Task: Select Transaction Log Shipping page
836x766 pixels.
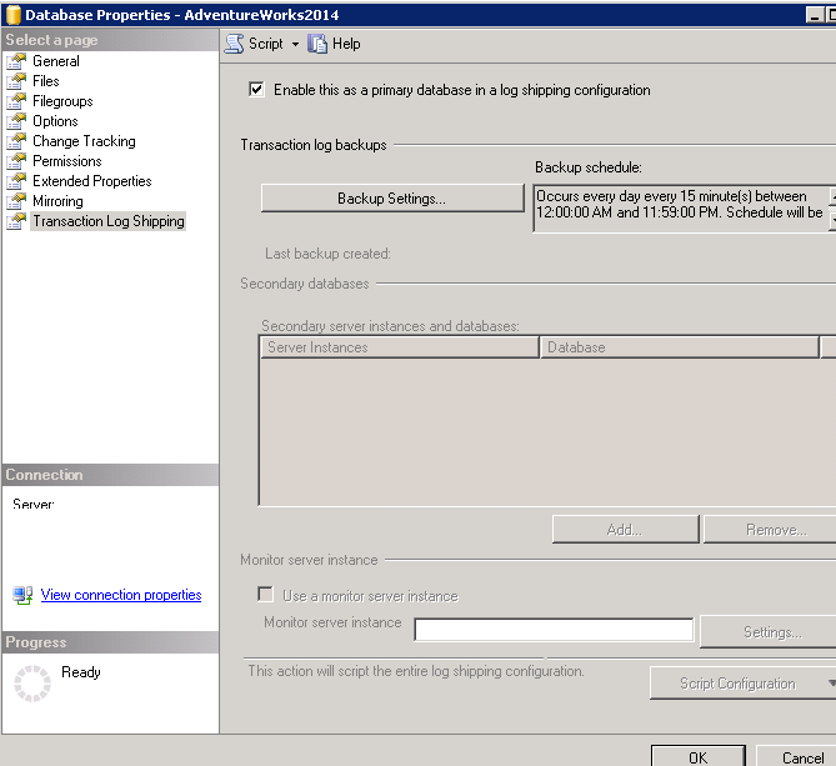Action: point(109,221)
